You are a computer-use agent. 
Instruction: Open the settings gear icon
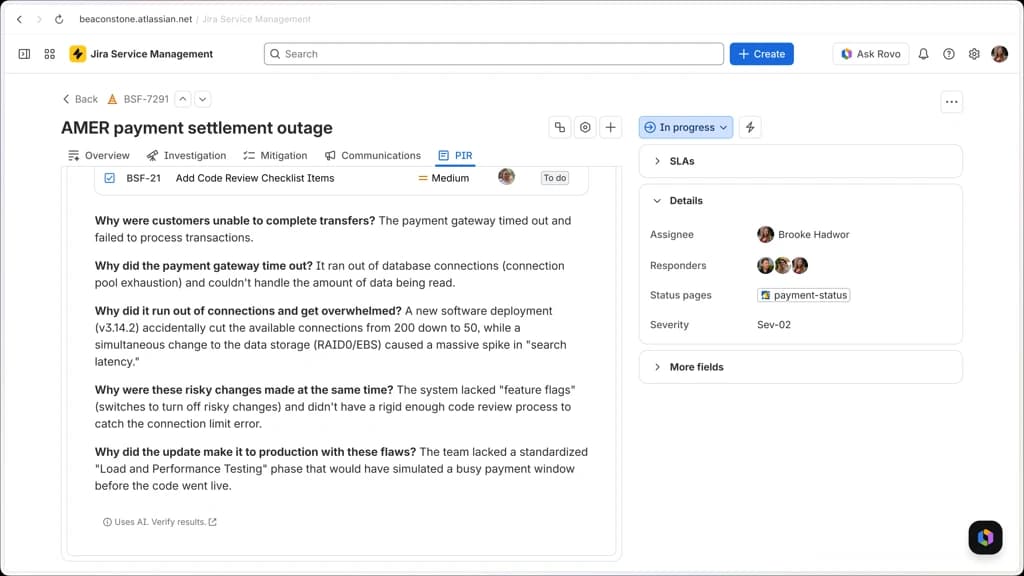point(974,54)
